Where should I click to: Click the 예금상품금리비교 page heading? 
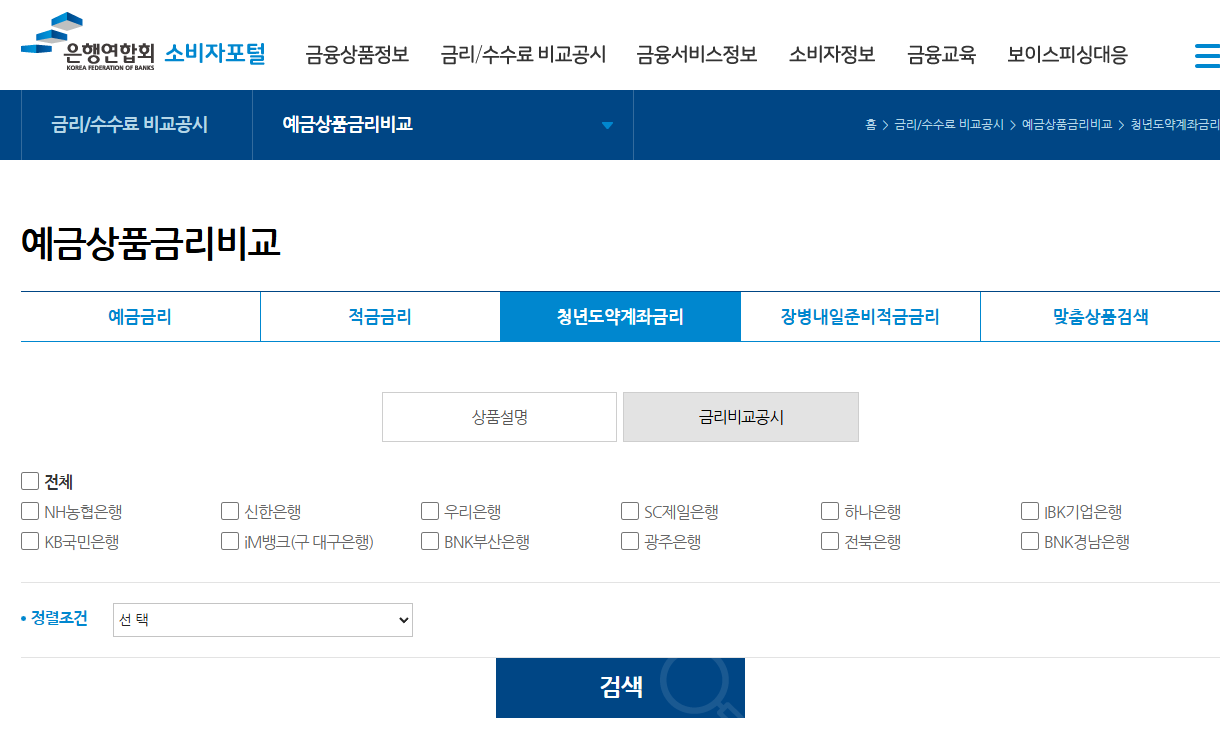point(150,244)
